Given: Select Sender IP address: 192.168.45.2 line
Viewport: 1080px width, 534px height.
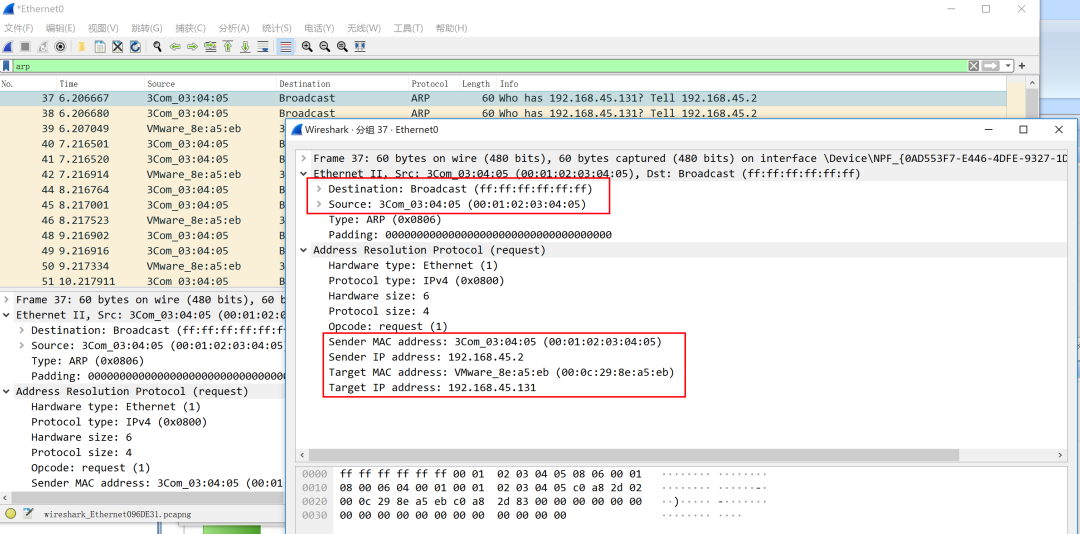Looking at the screenshot, I should coord(427,357).
